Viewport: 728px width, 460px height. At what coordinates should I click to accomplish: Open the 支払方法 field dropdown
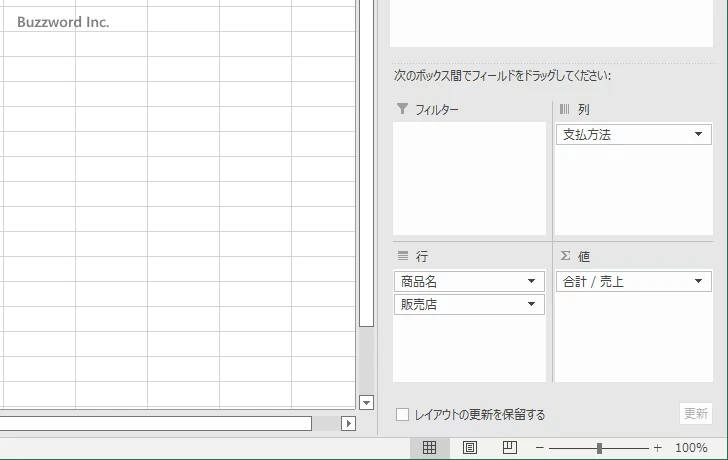point(698,135)
